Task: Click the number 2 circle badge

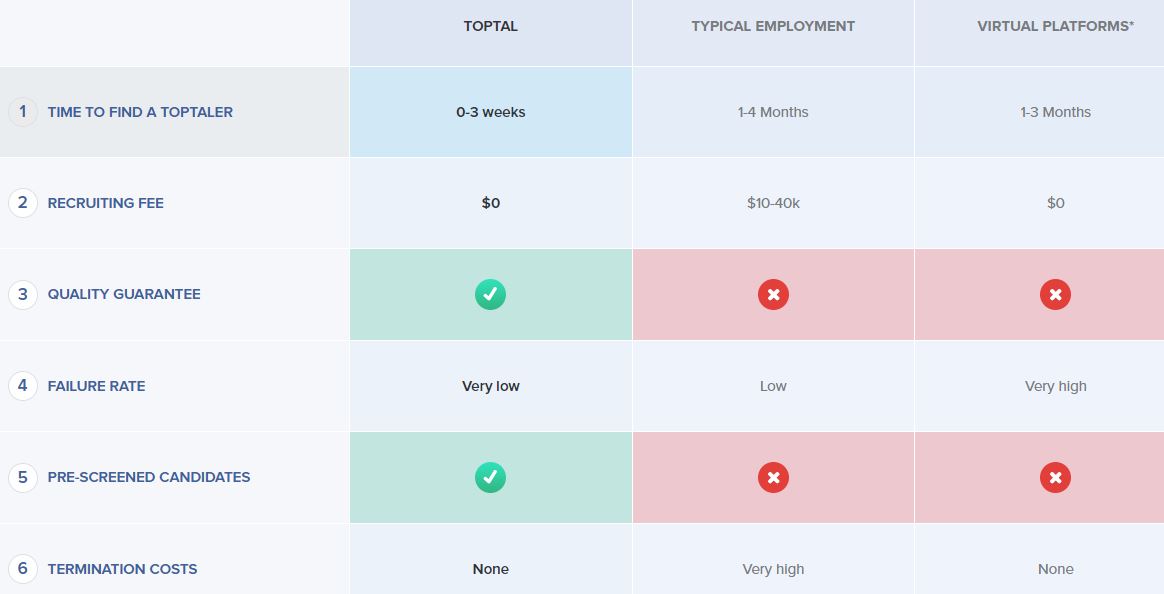Action: tap(23, 203)
